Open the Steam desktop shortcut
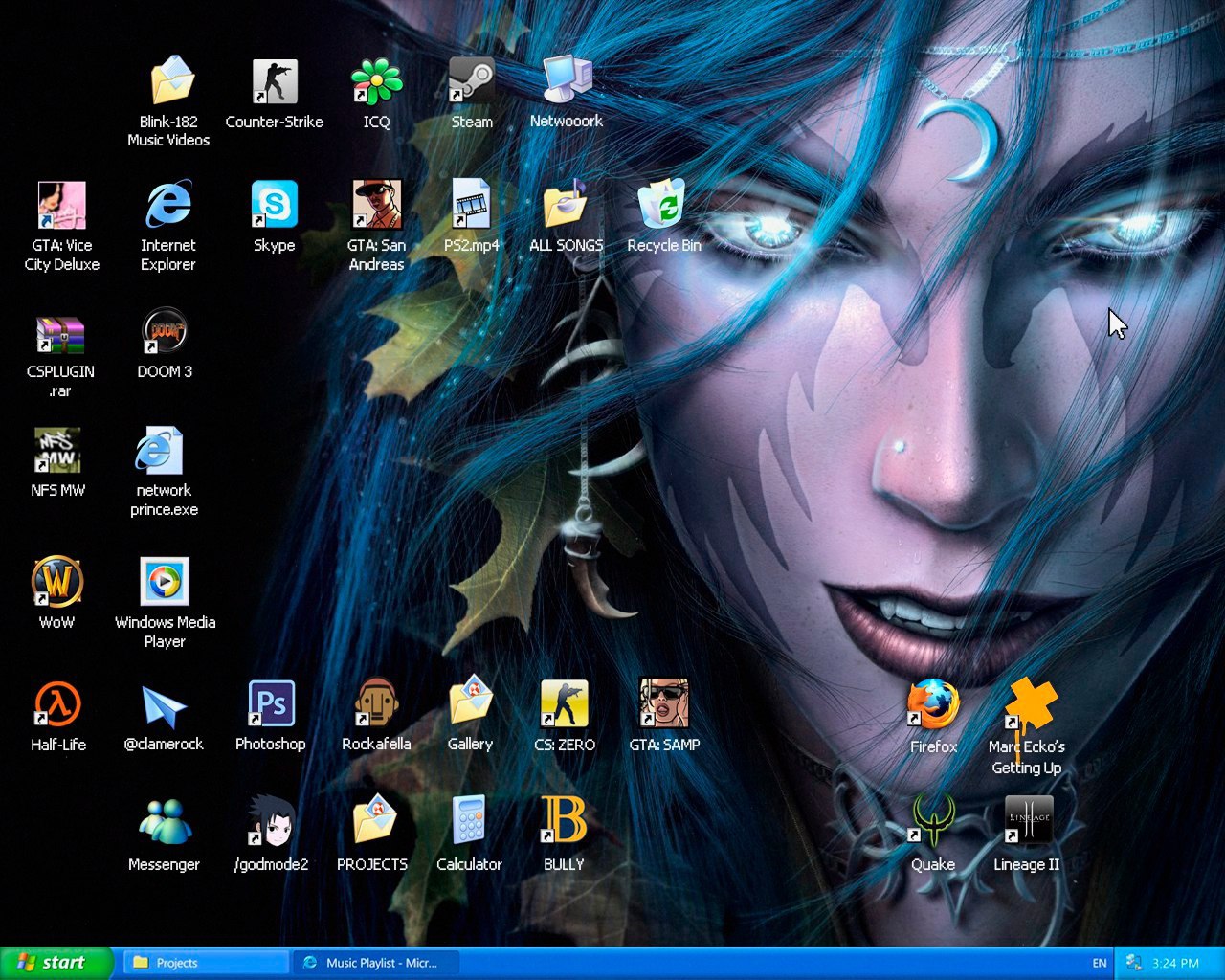 pyautogui.click(x=472, y=80)
